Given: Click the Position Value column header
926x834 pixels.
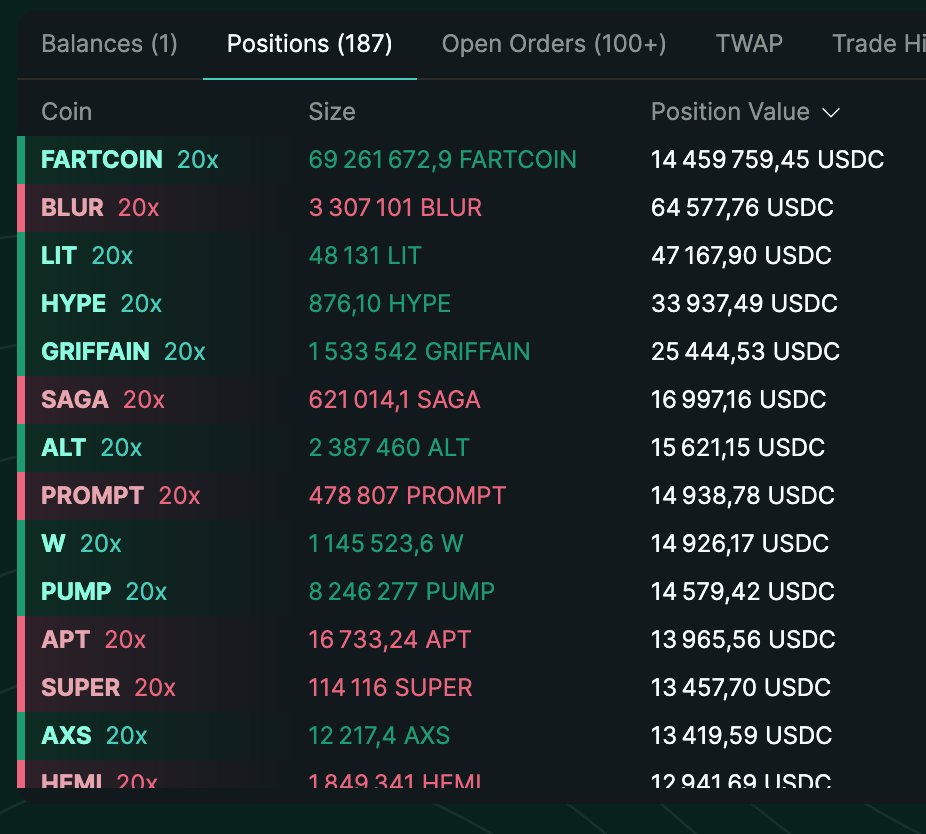Looking at the screenshot, I should tap(730, 112).
